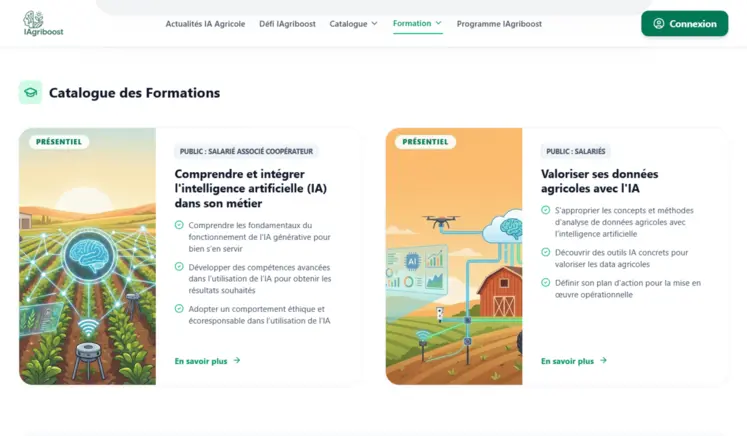Screen dimensions: 747x436
Task: Click the graduation cap icon beside Catalogue des Formations
Action: coord(30,92)
